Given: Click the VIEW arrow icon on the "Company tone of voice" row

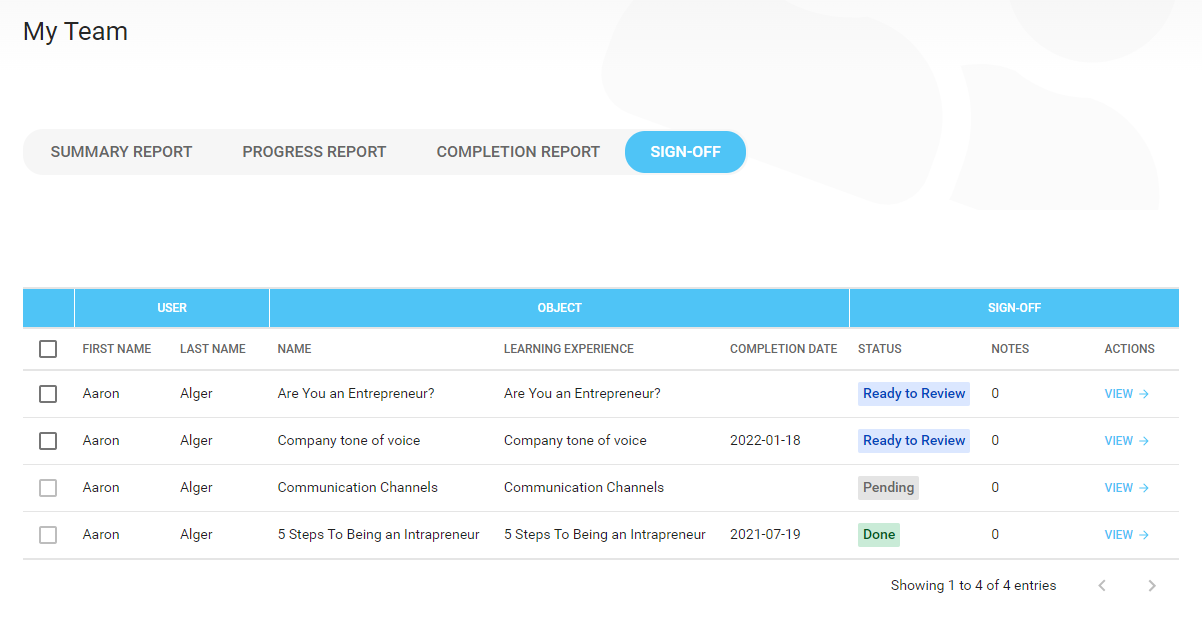Looking at the screenshot, I should click(1146, 440).
